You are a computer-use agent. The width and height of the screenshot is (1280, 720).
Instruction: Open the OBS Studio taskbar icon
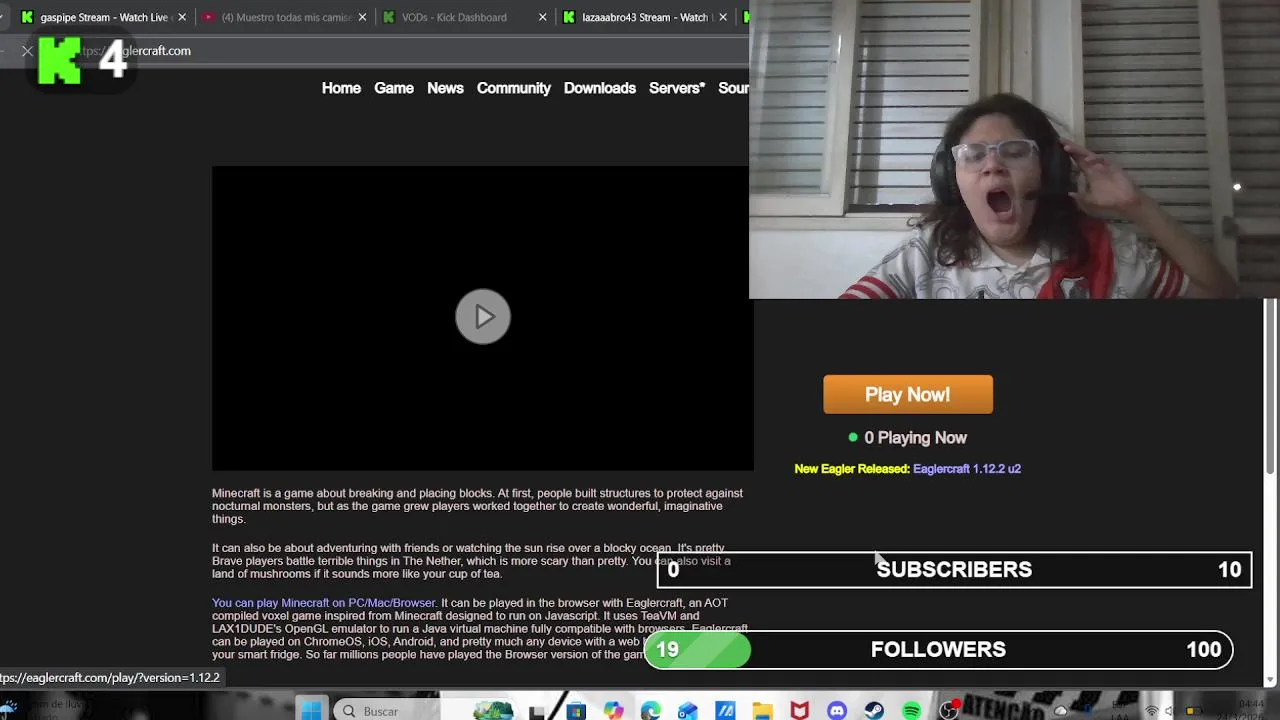[949, 711]
